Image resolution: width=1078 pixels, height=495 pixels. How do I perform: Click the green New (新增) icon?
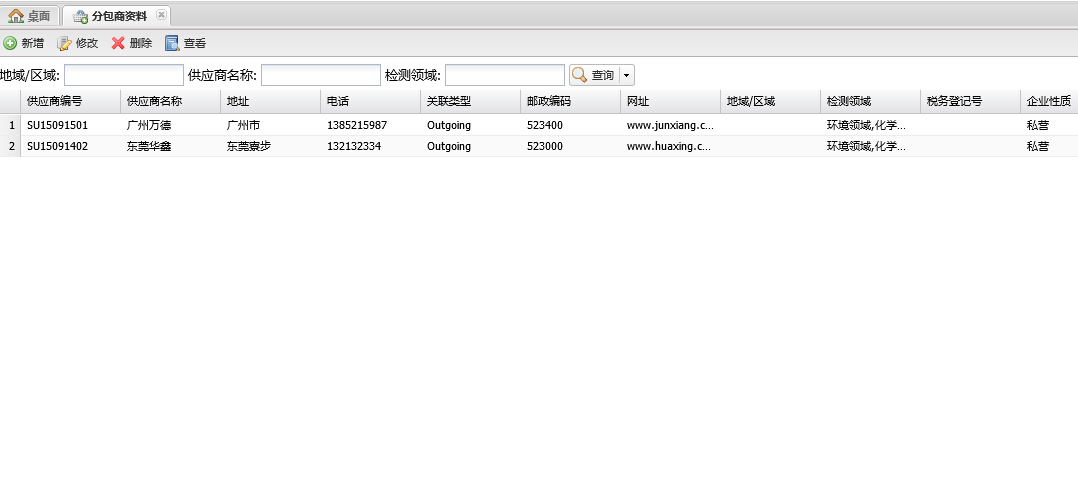coord(10,43)
